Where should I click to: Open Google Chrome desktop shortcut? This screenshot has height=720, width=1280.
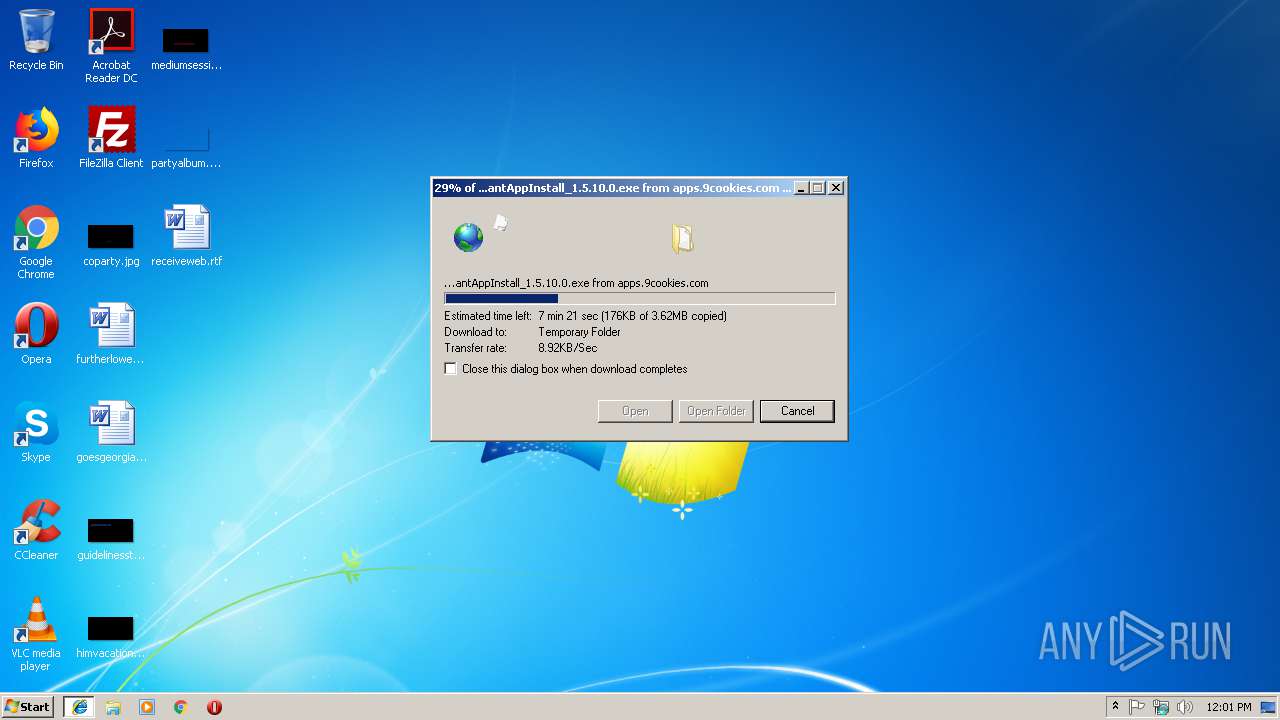pos(36,243)
